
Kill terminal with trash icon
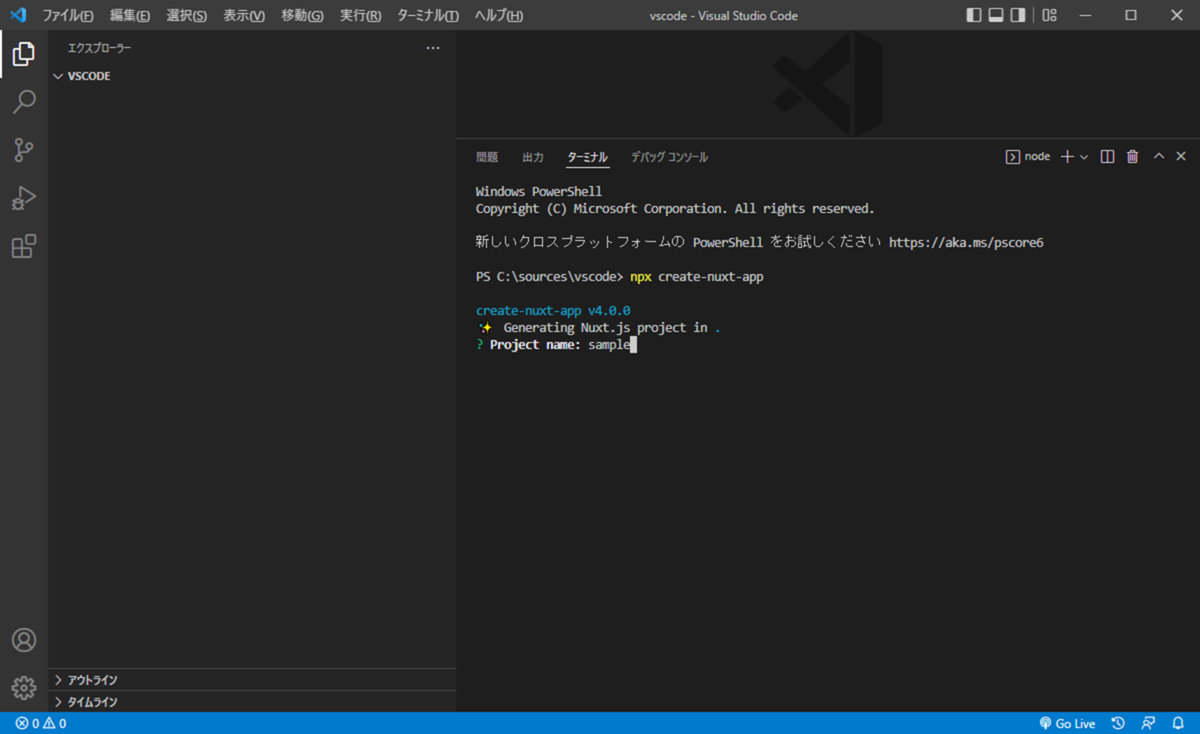coord(1133,157)
